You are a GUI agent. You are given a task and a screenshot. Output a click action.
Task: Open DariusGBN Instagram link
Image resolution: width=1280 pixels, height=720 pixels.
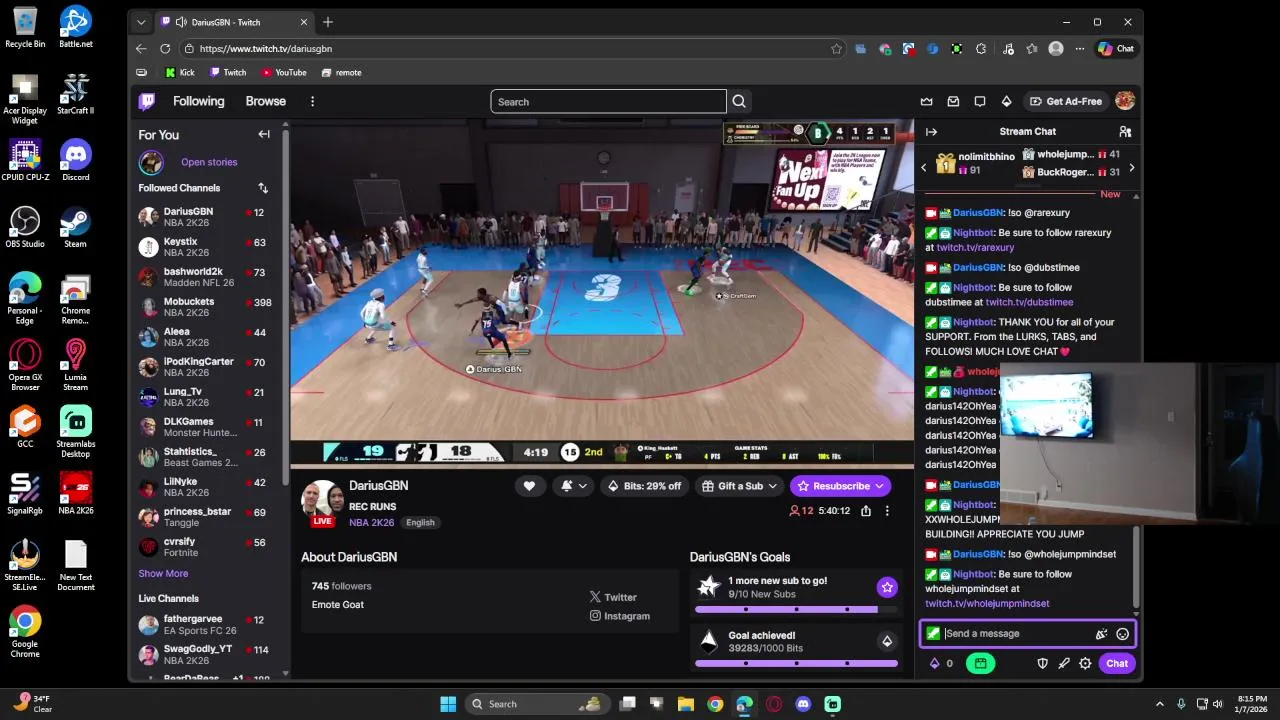point(619,616)
